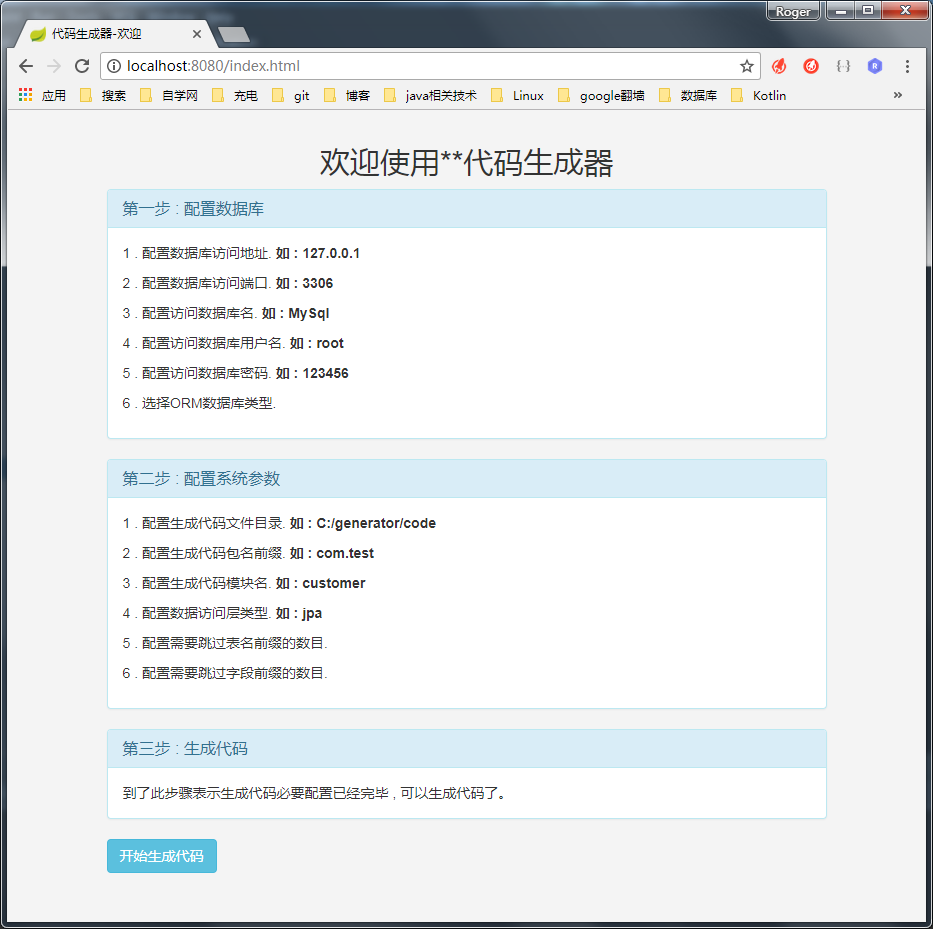Click the text 如：123456

pos(312,373)
